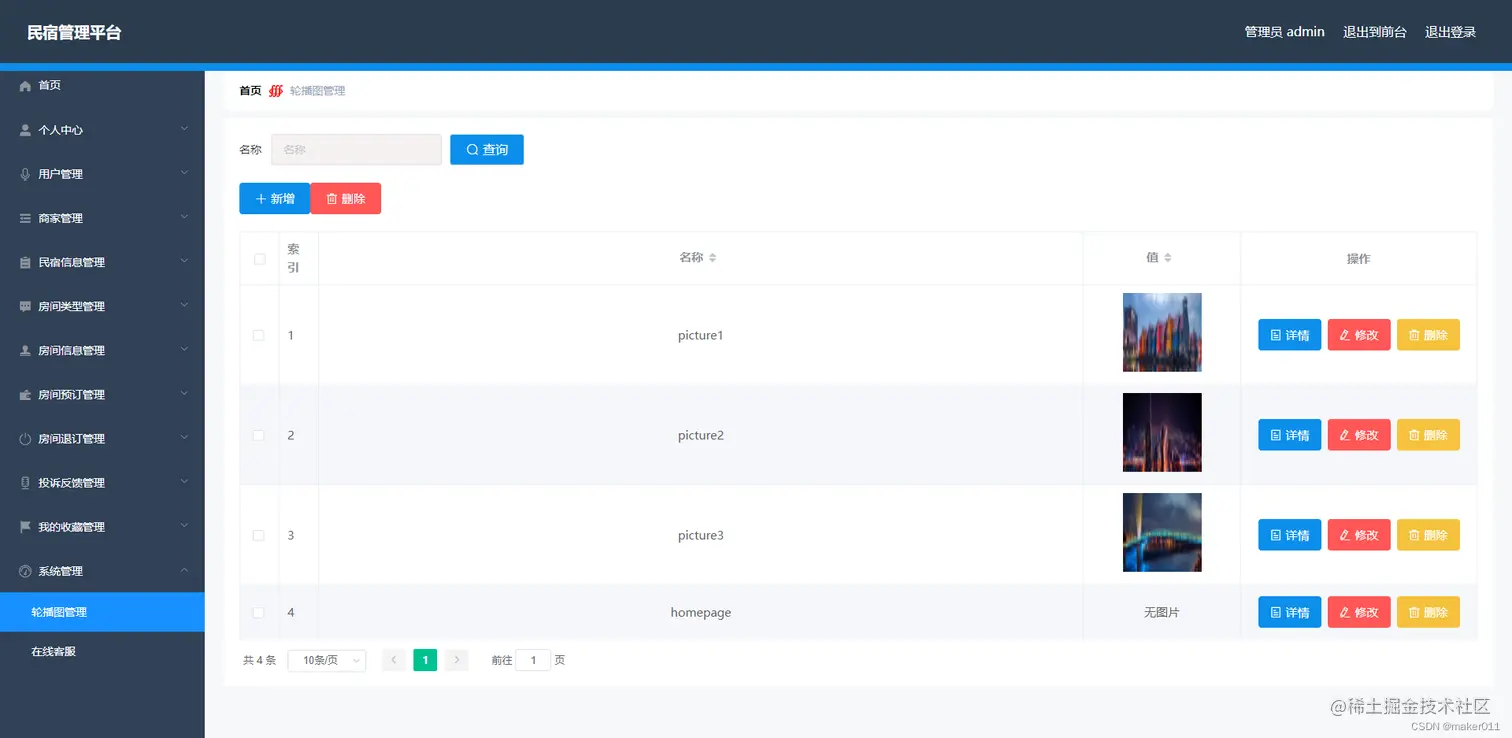The image size is (1512, 738).
Task: Tick the select-all checkbox in table header
Action: [x=259, y=259]
